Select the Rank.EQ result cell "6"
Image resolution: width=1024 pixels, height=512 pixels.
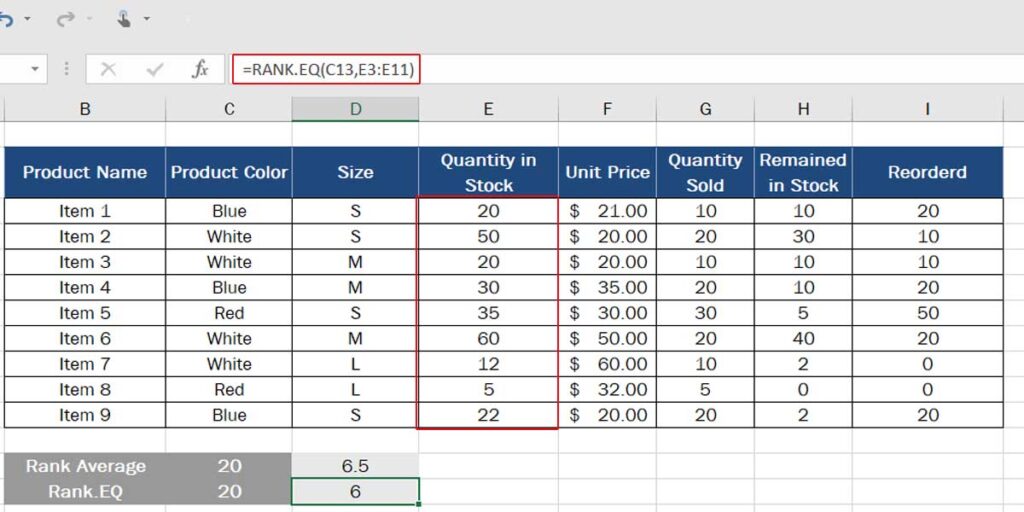point(355,491)
